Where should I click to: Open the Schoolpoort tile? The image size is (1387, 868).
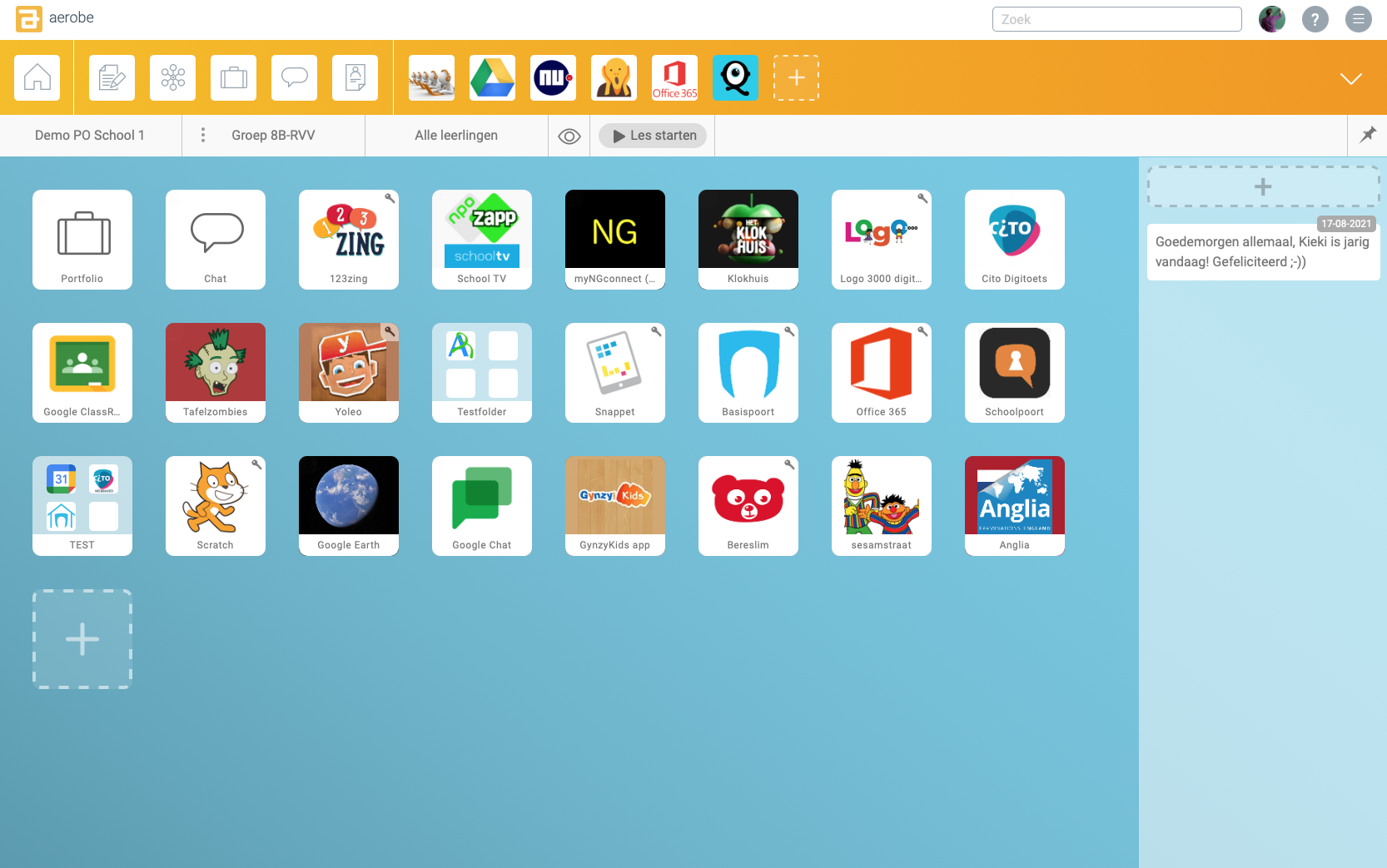coord(1015,373)
